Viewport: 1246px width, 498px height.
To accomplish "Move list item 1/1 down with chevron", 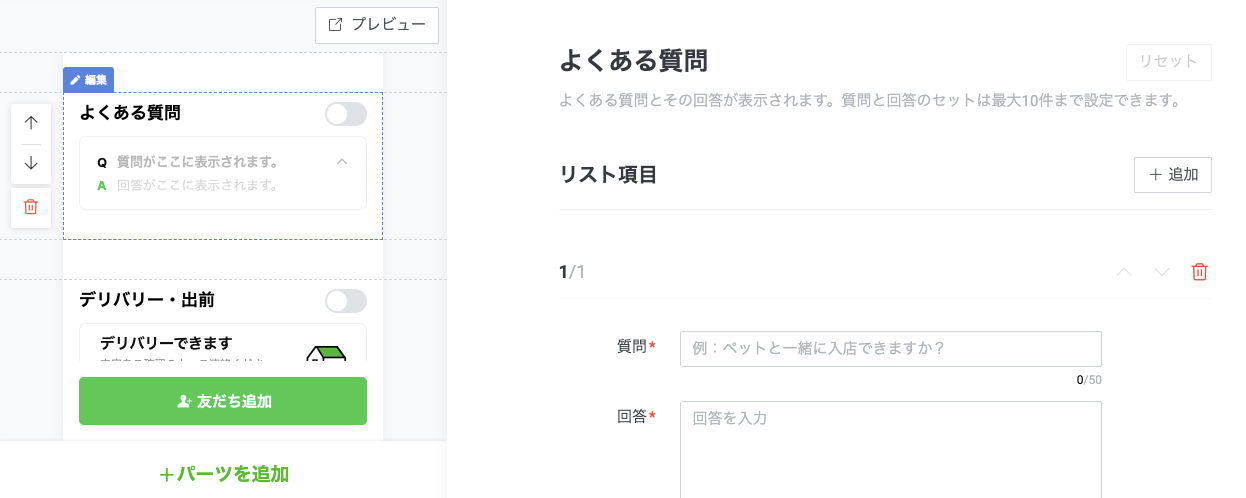I will click(1162, 272).
